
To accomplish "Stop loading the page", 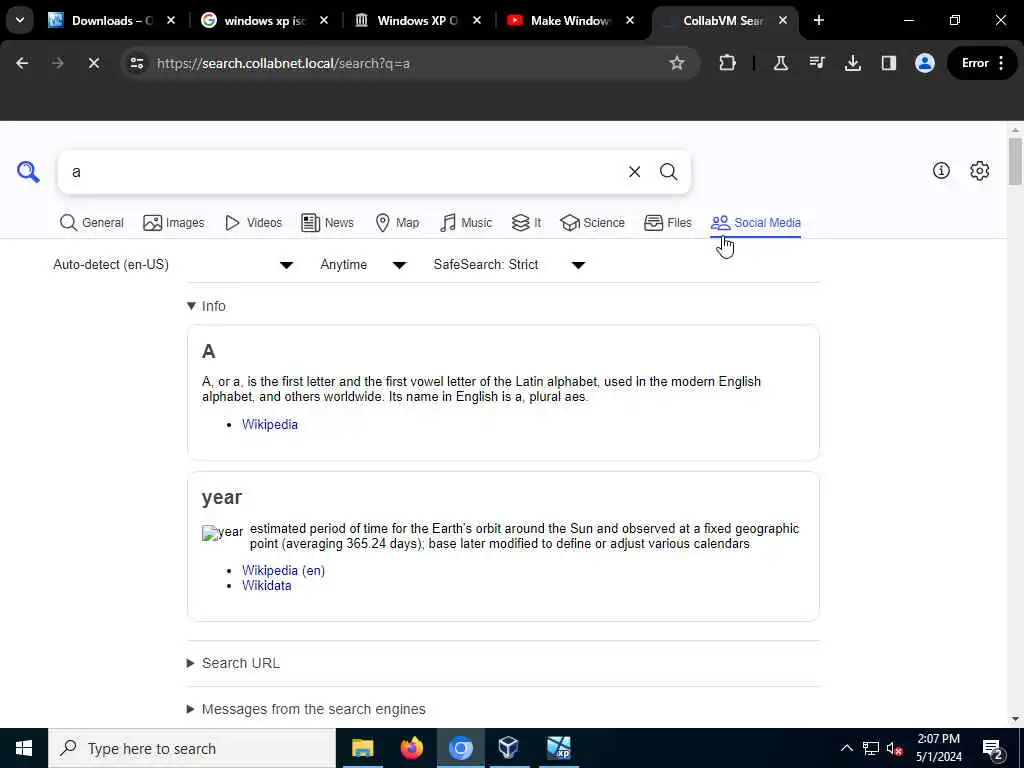I will coord(94,63).
